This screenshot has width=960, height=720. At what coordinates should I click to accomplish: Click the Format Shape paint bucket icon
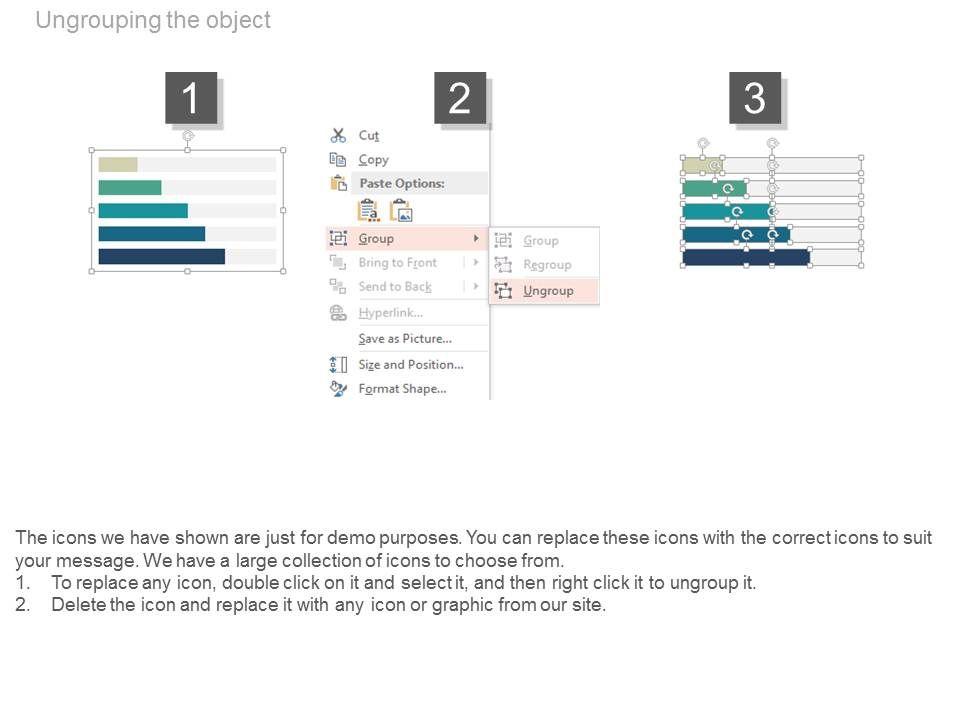(x=338, y=388)
